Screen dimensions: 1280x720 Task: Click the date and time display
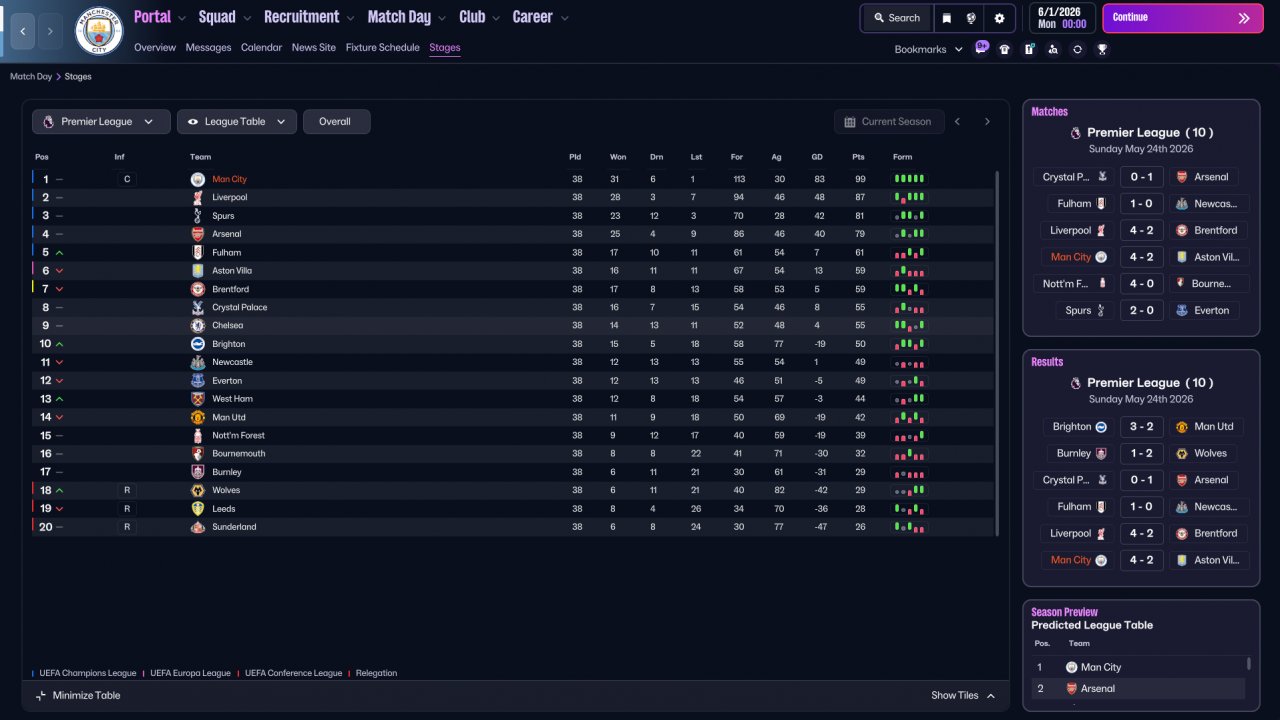1061,18
